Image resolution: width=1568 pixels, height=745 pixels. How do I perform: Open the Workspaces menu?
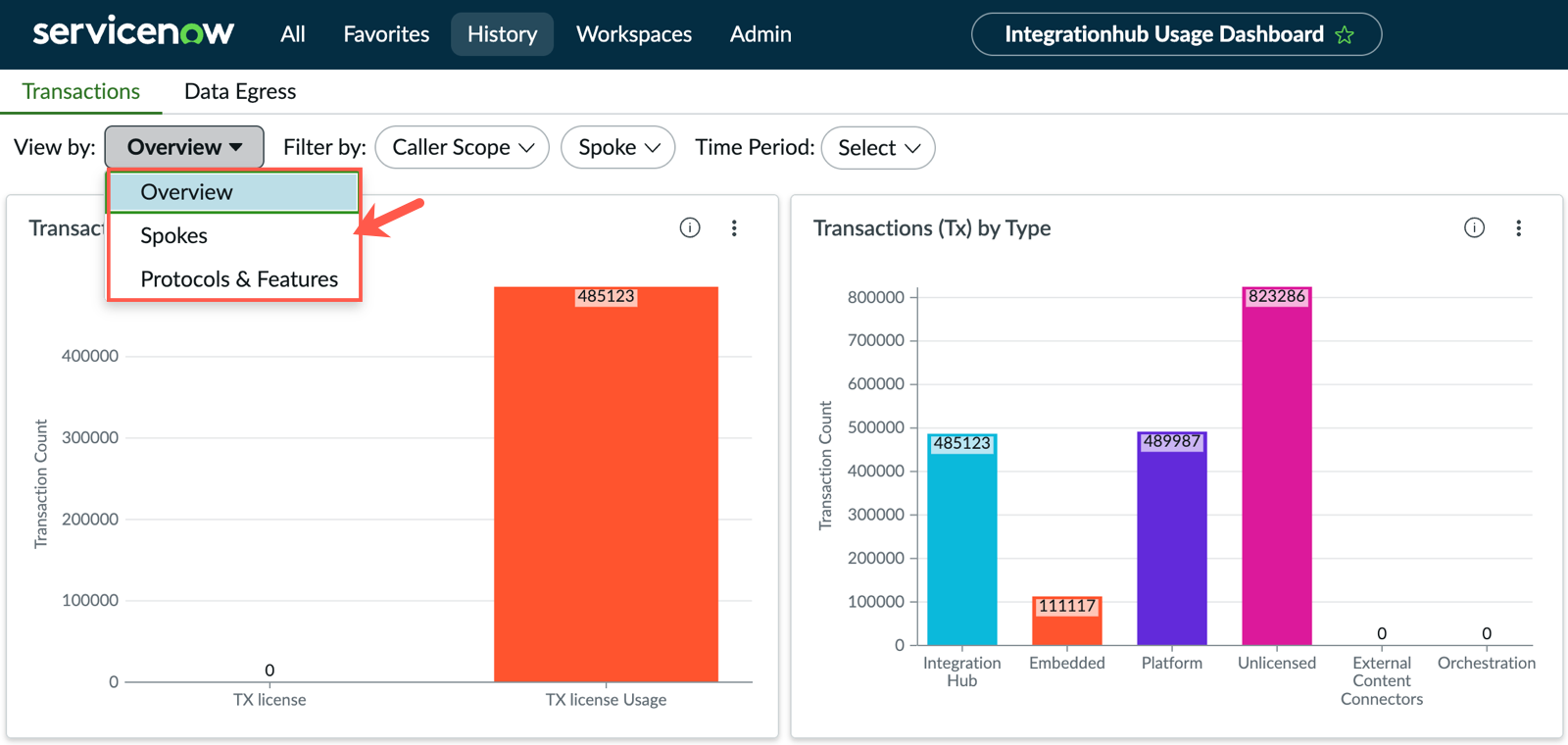coord(634,34)
